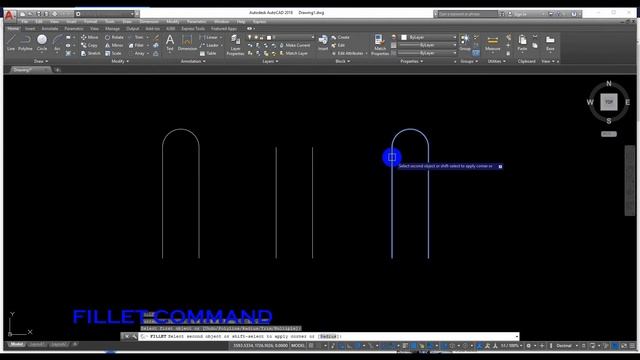Click the vertical navigation bar
This screenshot has height=360, width=640.
point(629,180)
